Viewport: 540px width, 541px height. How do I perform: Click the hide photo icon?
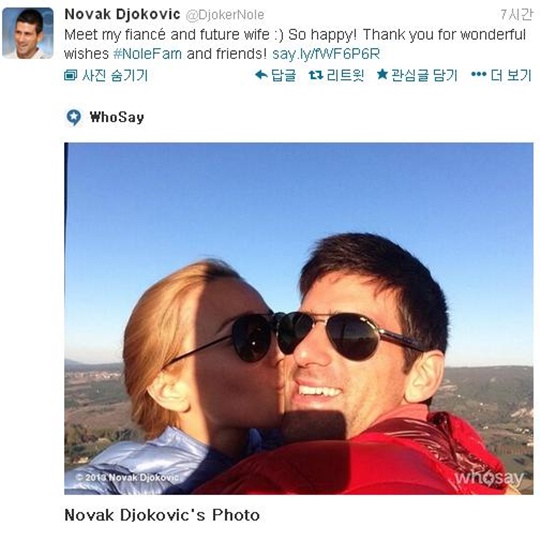tap(70, 75)
